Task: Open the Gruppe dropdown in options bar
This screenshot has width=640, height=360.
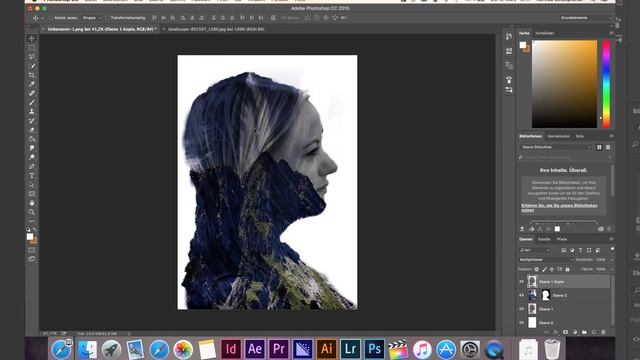Action: (x=91, y=18)
